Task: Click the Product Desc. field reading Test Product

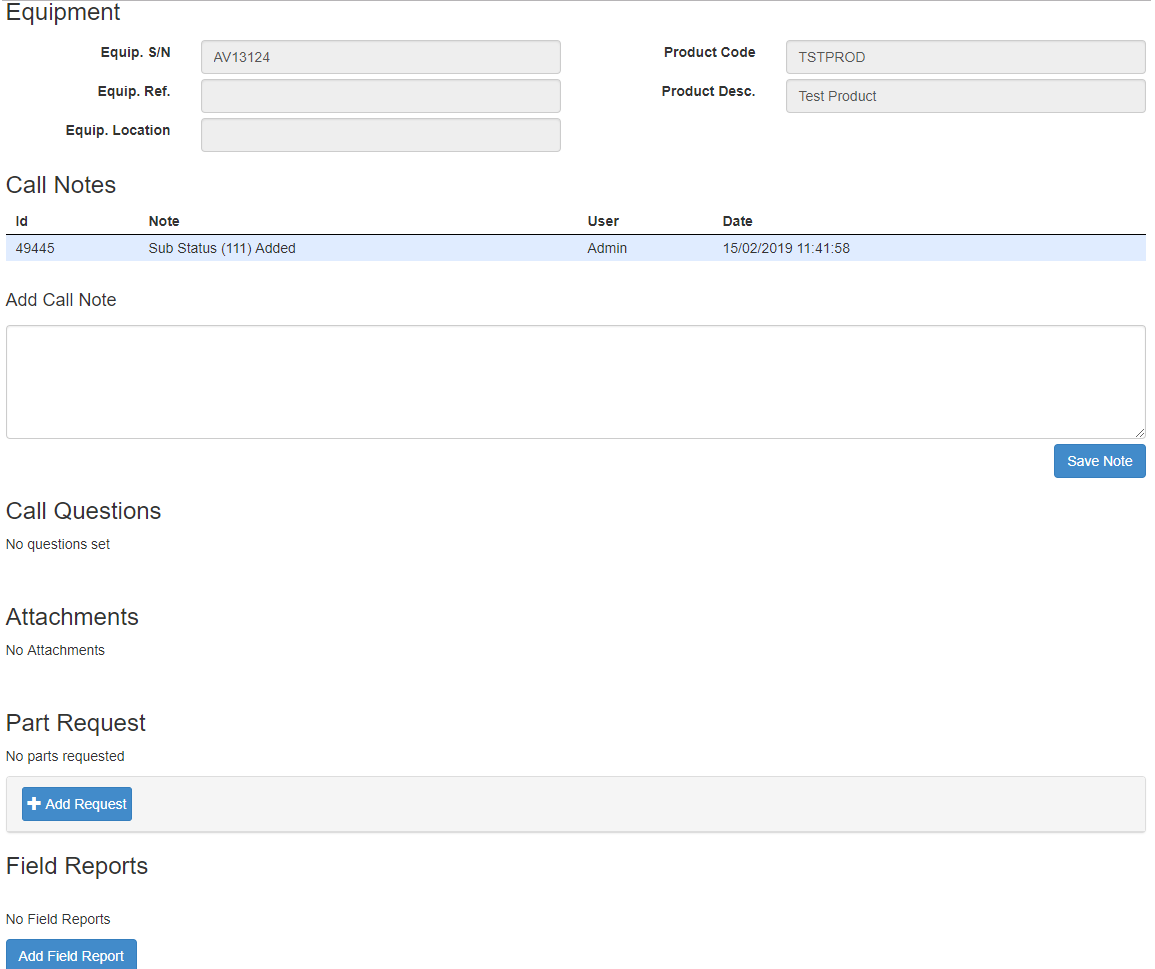Action: (x=965, y=96)
